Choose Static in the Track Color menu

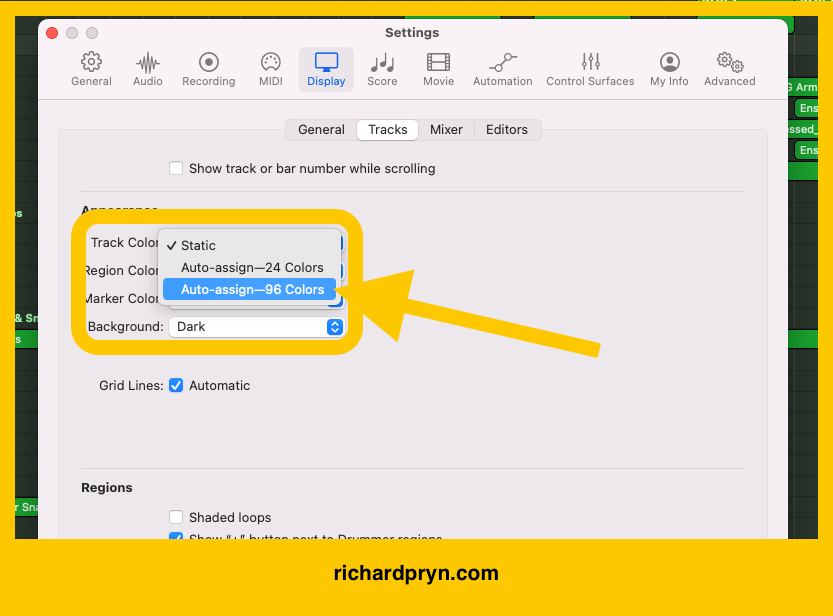[250, 245]
